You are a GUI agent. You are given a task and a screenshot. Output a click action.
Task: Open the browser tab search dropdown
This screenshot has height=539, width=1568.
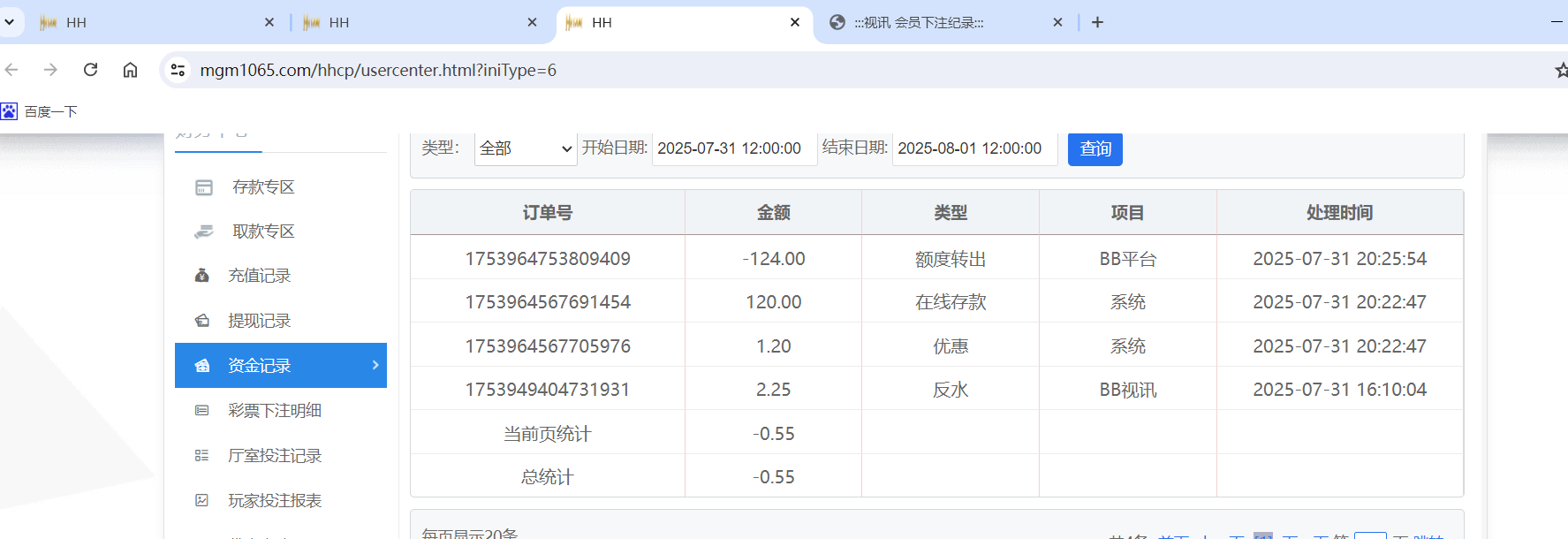9,22
